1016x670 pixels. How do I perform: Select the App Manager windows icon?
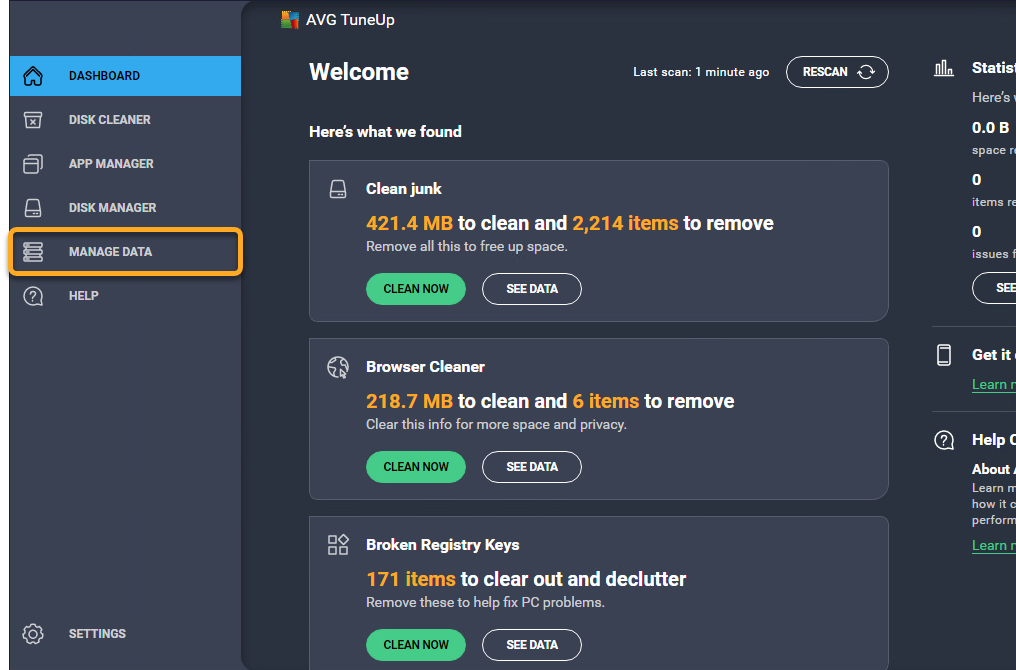coord(33,164)
